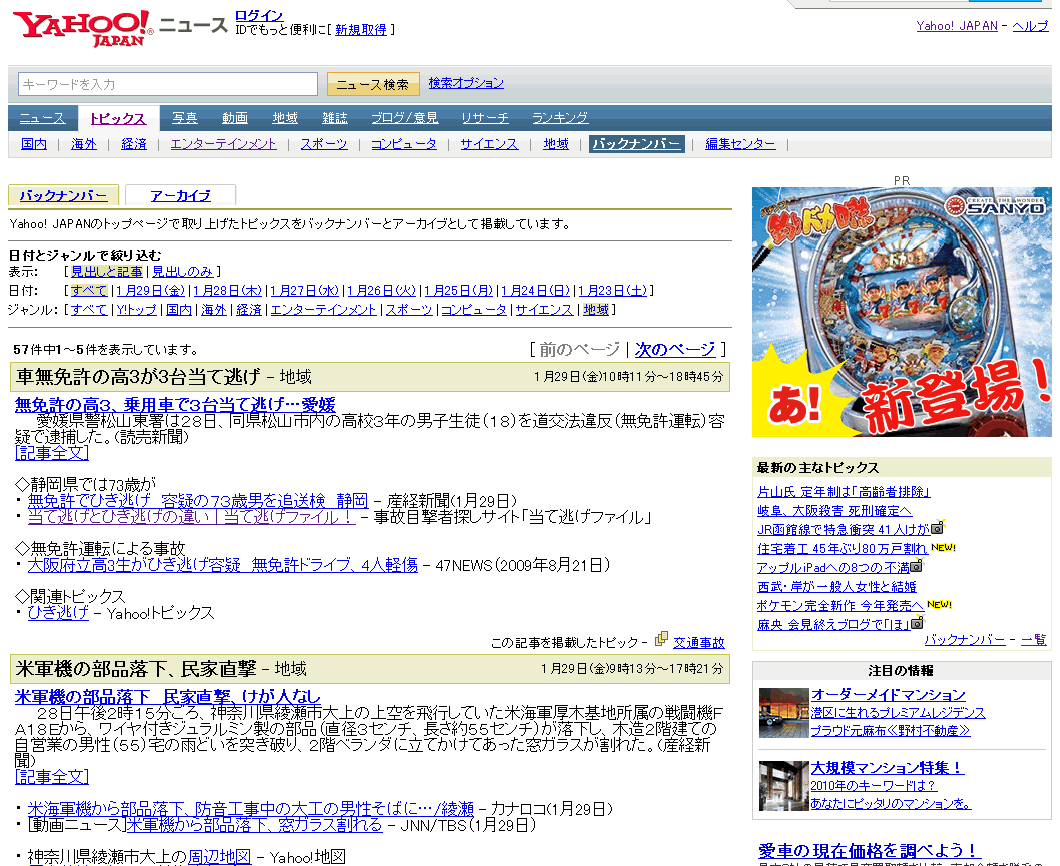Switch to the アーカイブ tab
The height and width of the screenshot is (866, 1060).
(180, 195)
